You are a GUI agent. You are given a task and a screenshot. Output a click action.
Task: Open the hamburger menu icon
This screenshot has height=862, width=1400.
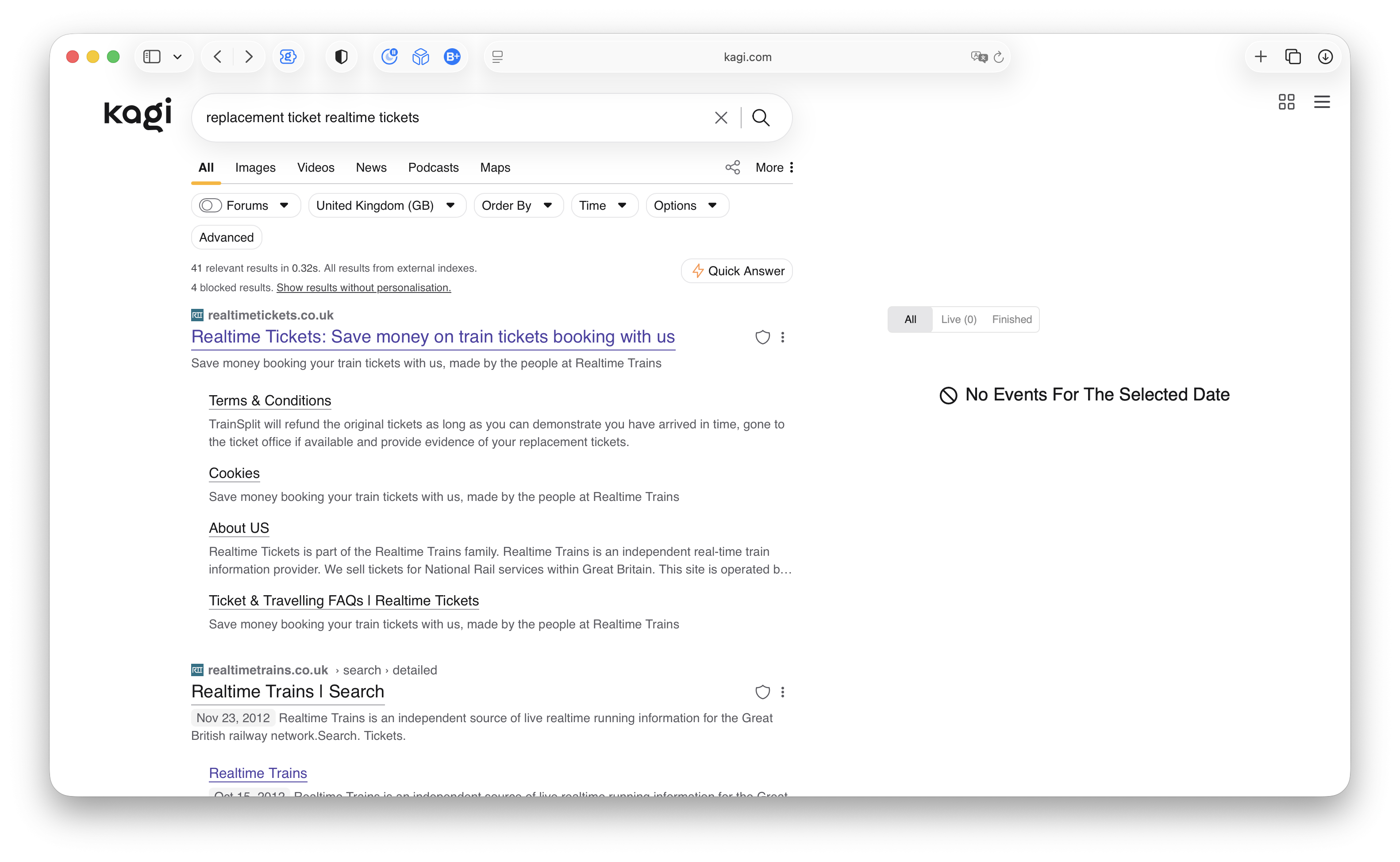coord(1322,102)
